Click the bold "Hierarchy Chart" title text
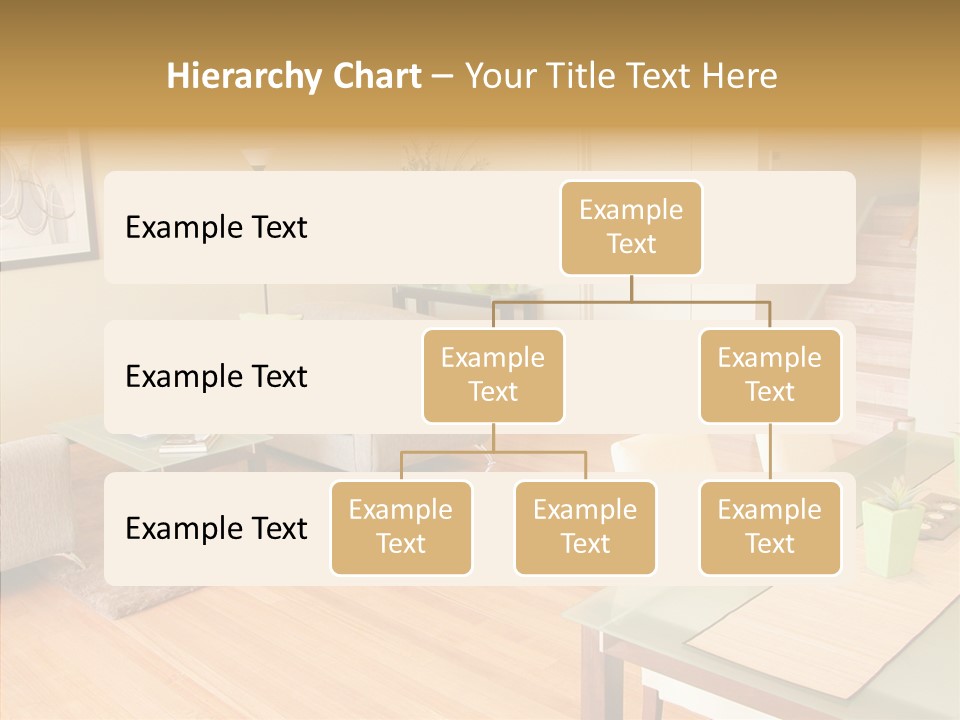 point(294,76)
